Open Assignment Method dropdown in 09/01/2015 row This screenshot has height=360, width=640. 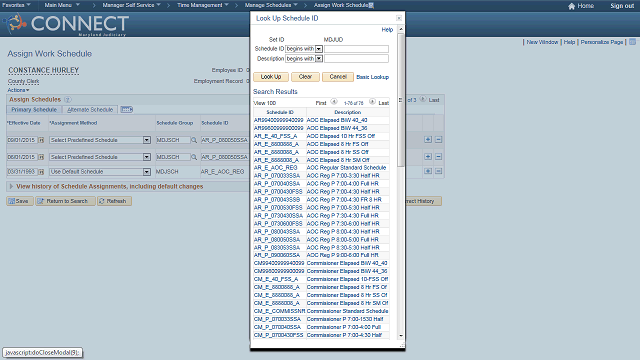point(147,140)
